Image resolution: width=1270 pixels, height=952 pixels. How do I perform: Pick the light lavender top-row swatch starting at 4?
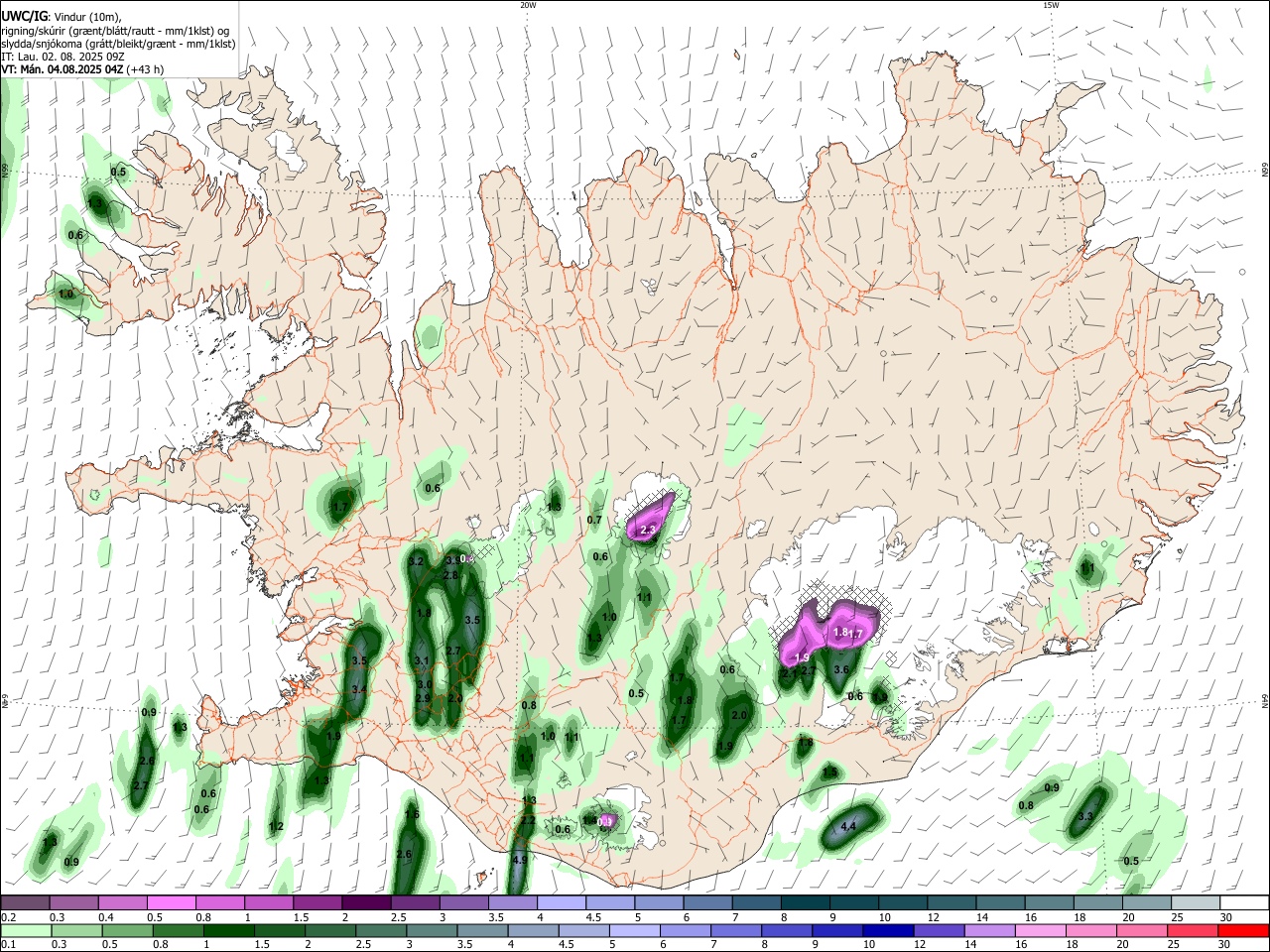click(x=563, y=902)
